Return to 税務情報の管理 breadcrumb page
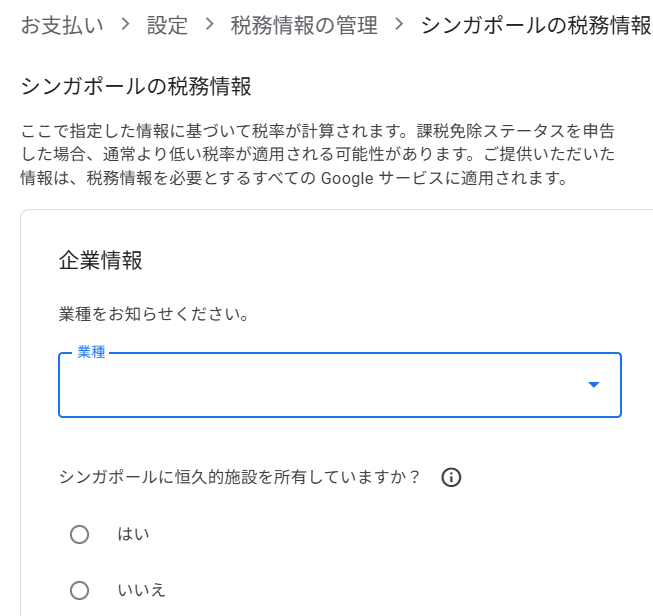 [304, 26]
